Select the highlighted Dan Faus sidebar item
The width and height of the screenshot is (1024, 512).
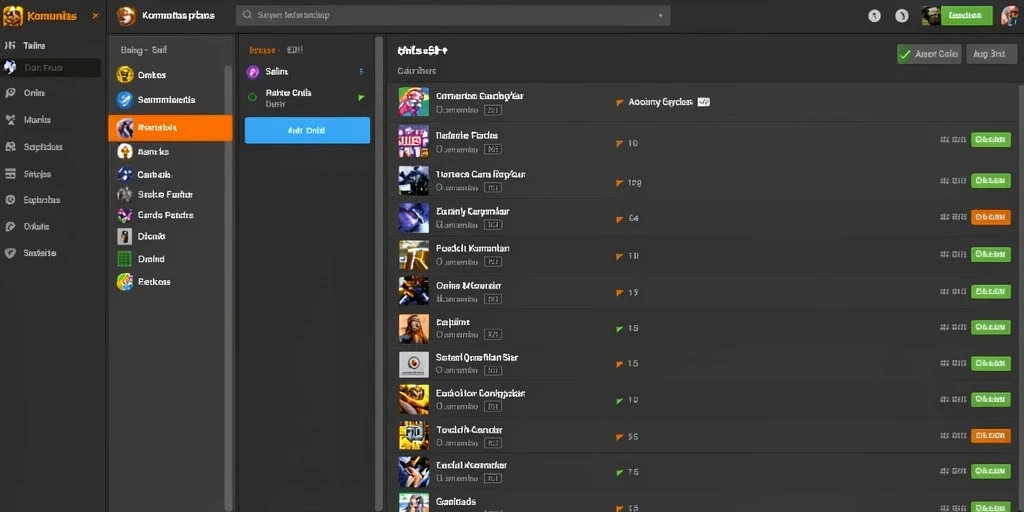click(x=51, y=67)
